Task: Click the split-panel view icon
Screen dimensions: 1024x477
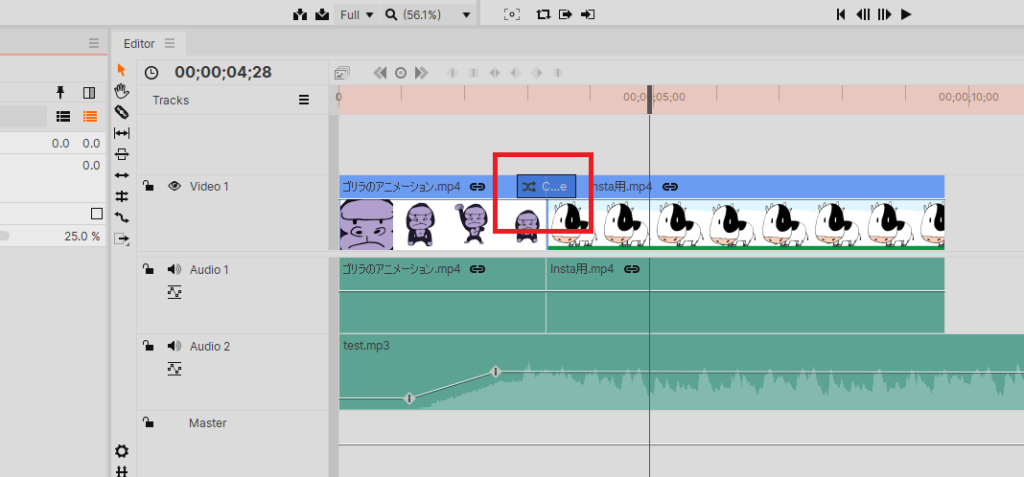Action: 89,93
